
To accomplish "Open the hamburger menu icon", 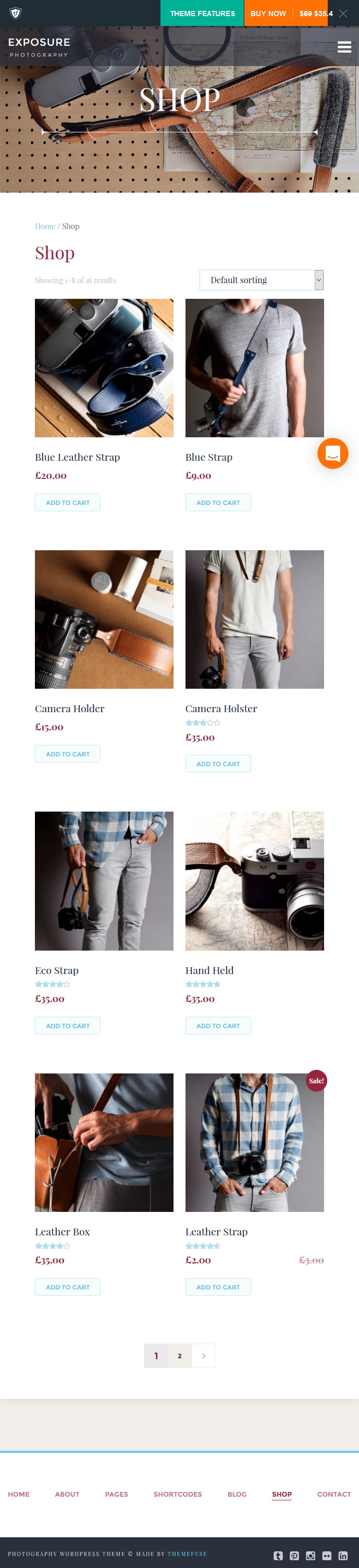I will (344, 47).
